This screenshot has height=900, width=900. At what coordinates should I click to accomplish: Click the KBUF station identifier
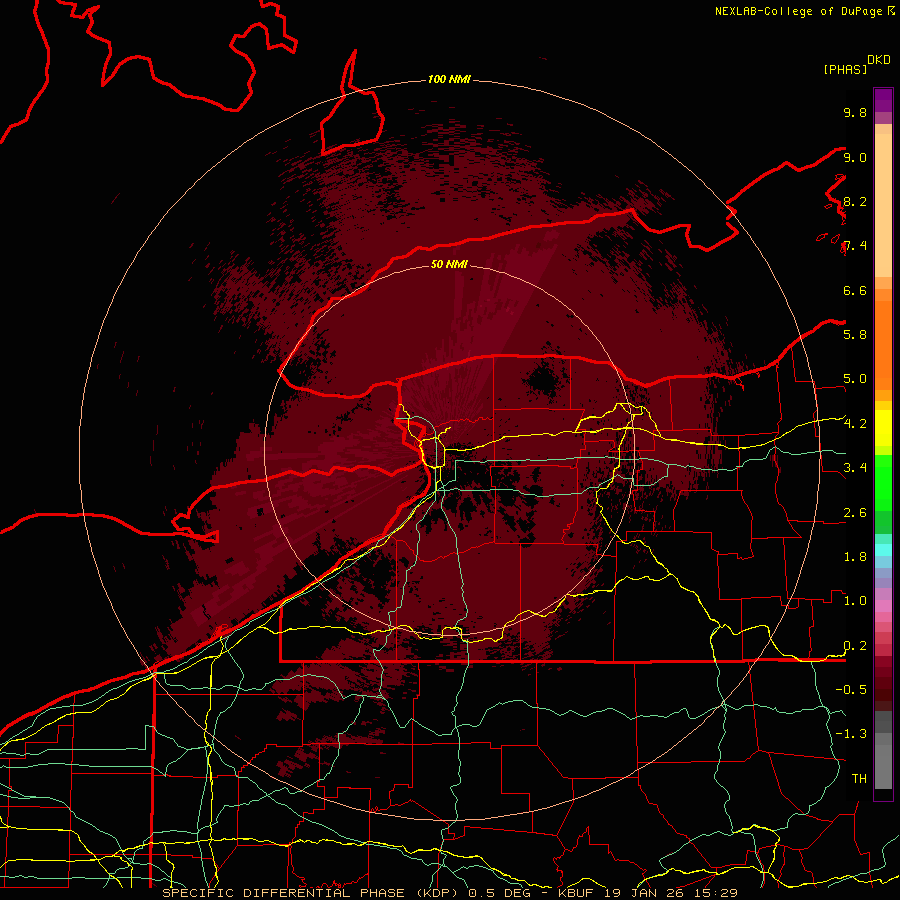point(577,893)
